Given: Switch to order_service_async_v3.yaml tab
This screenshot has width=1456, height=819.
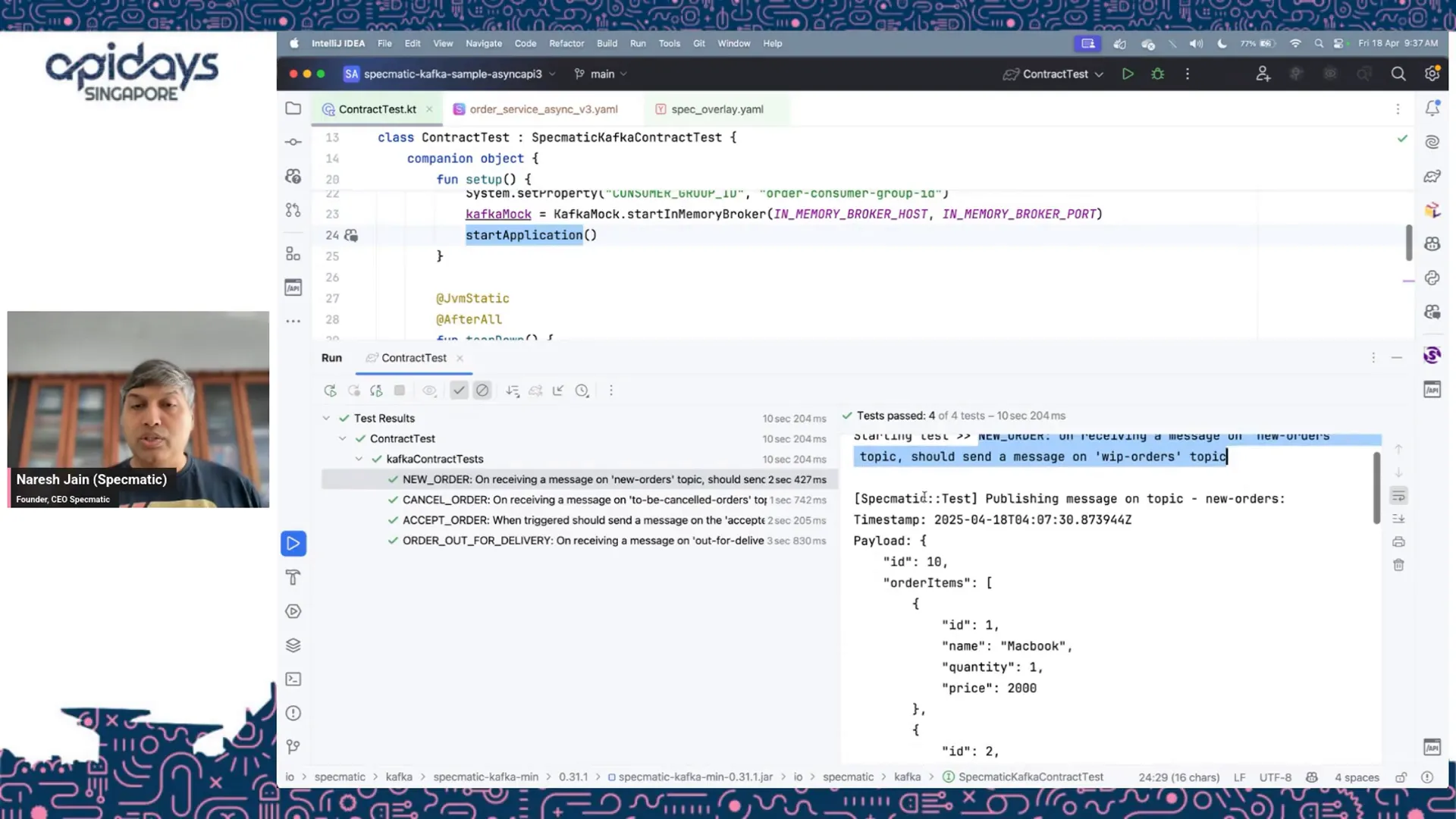Looking at the screenshot, I should pos(543,109).
